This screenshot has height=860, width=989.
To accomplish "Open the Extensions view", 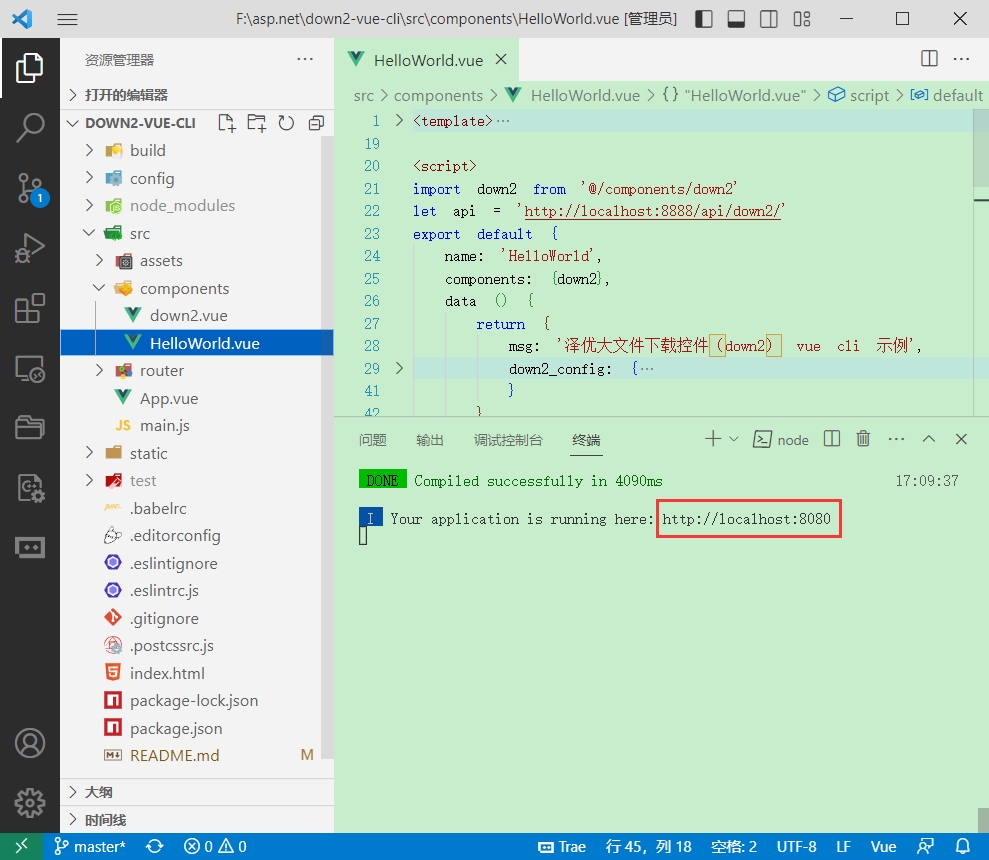I will coord(30,309).
